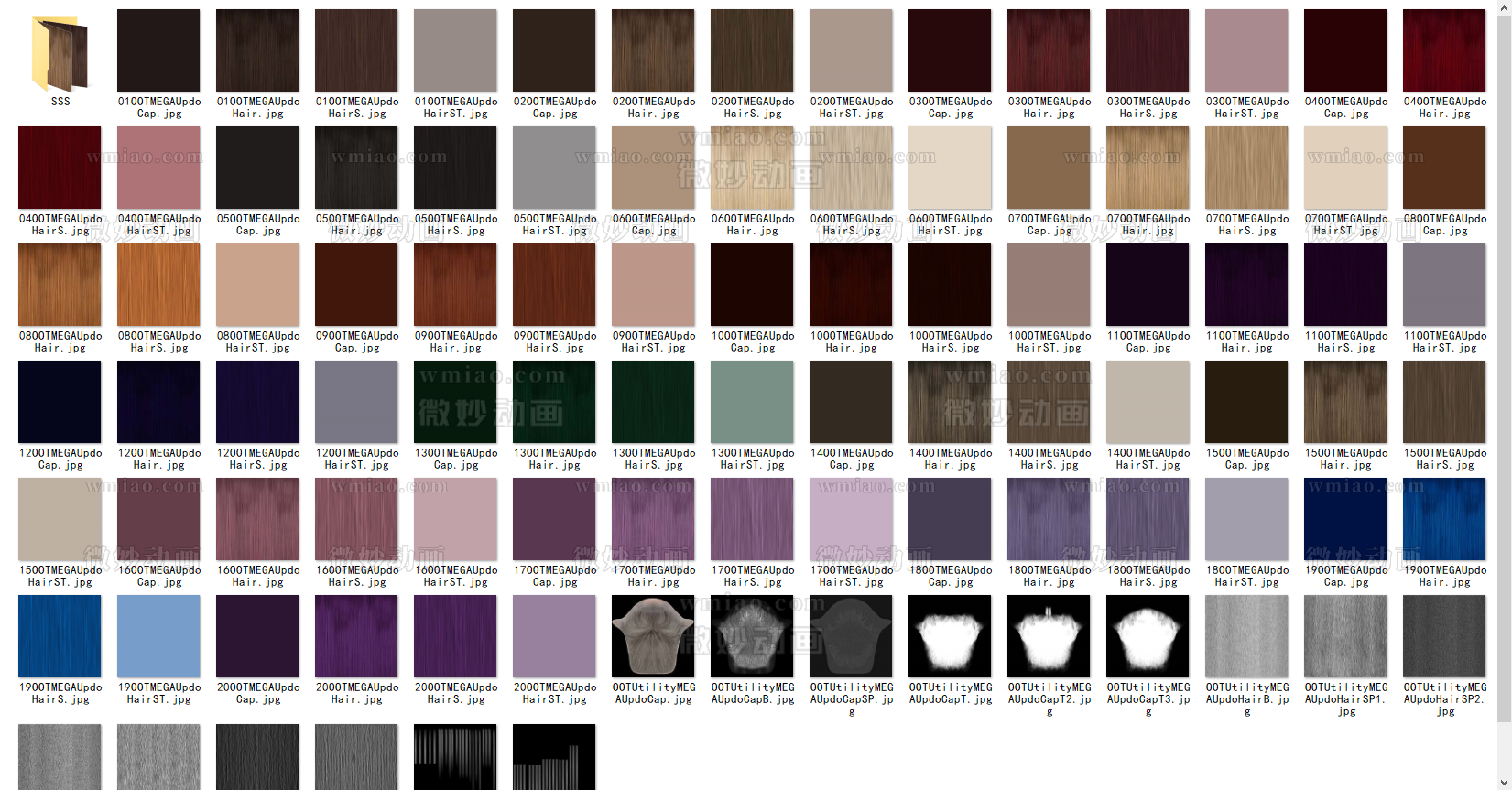Click the 1500TMEGAUpdoHairST.jpg beige file

[x=60, y=520]
